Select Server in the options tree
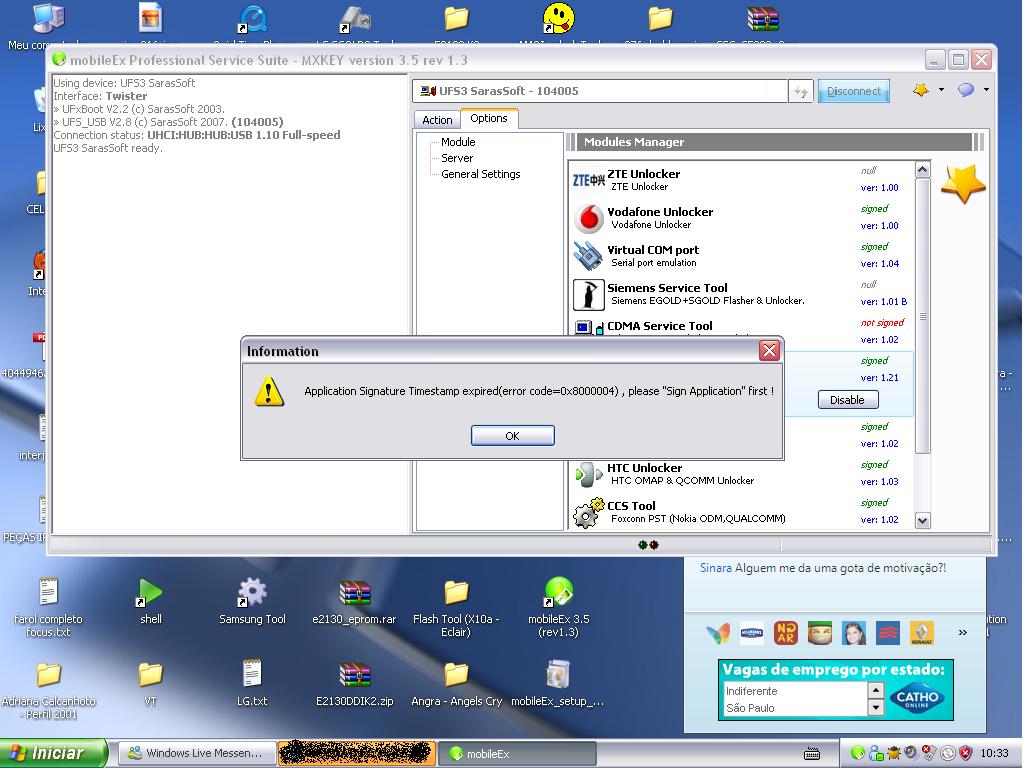 tap(456, 158)
